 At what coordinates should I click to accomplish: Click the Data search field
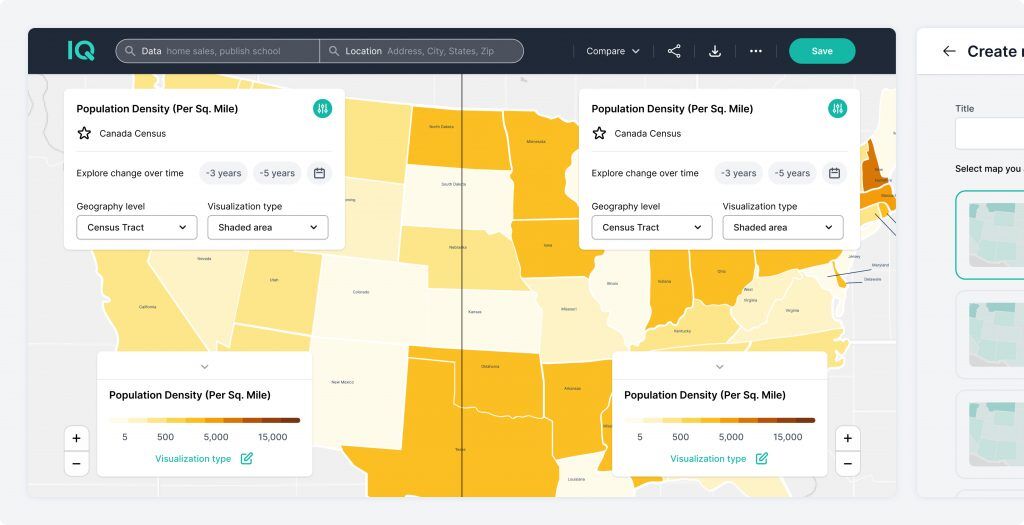(217, 51)
